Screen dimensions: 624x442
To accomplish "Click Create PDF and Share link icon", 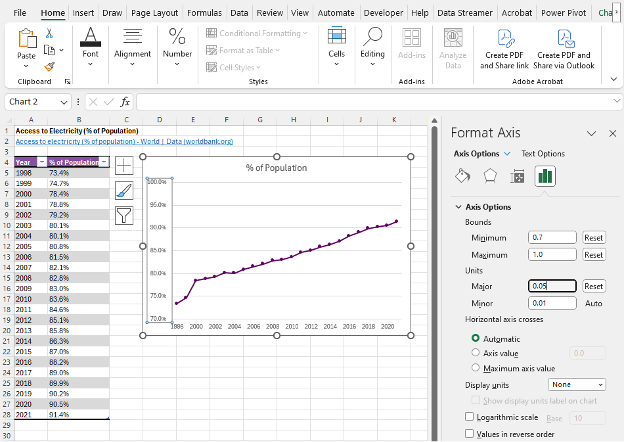I will tap(505, 39).
